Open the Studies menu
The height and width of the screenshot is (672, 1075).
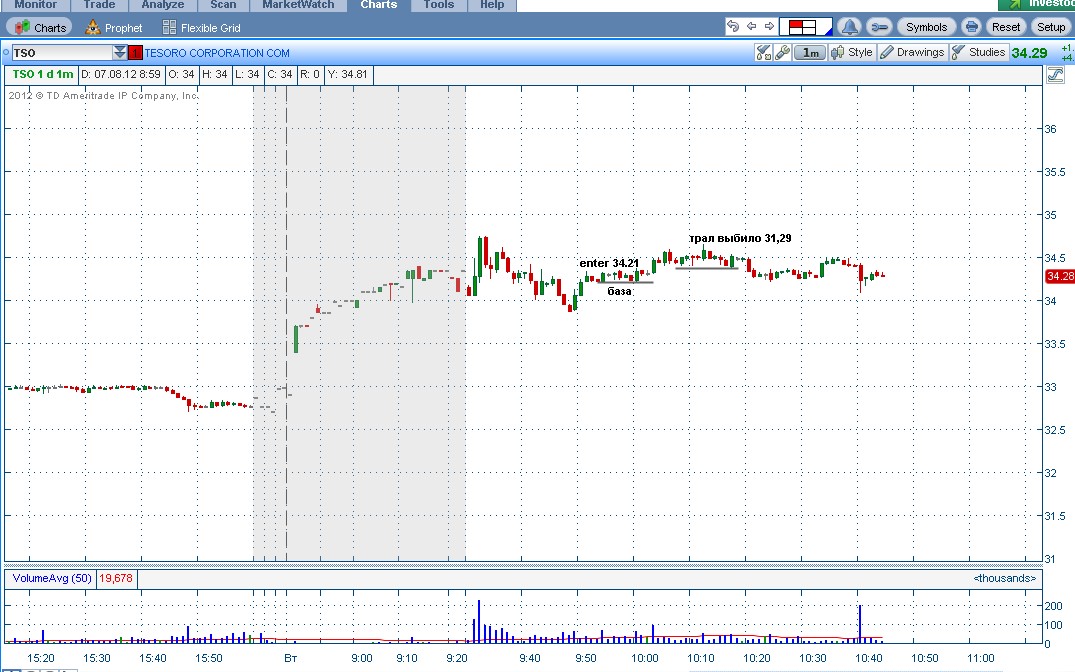click(978, 53)
